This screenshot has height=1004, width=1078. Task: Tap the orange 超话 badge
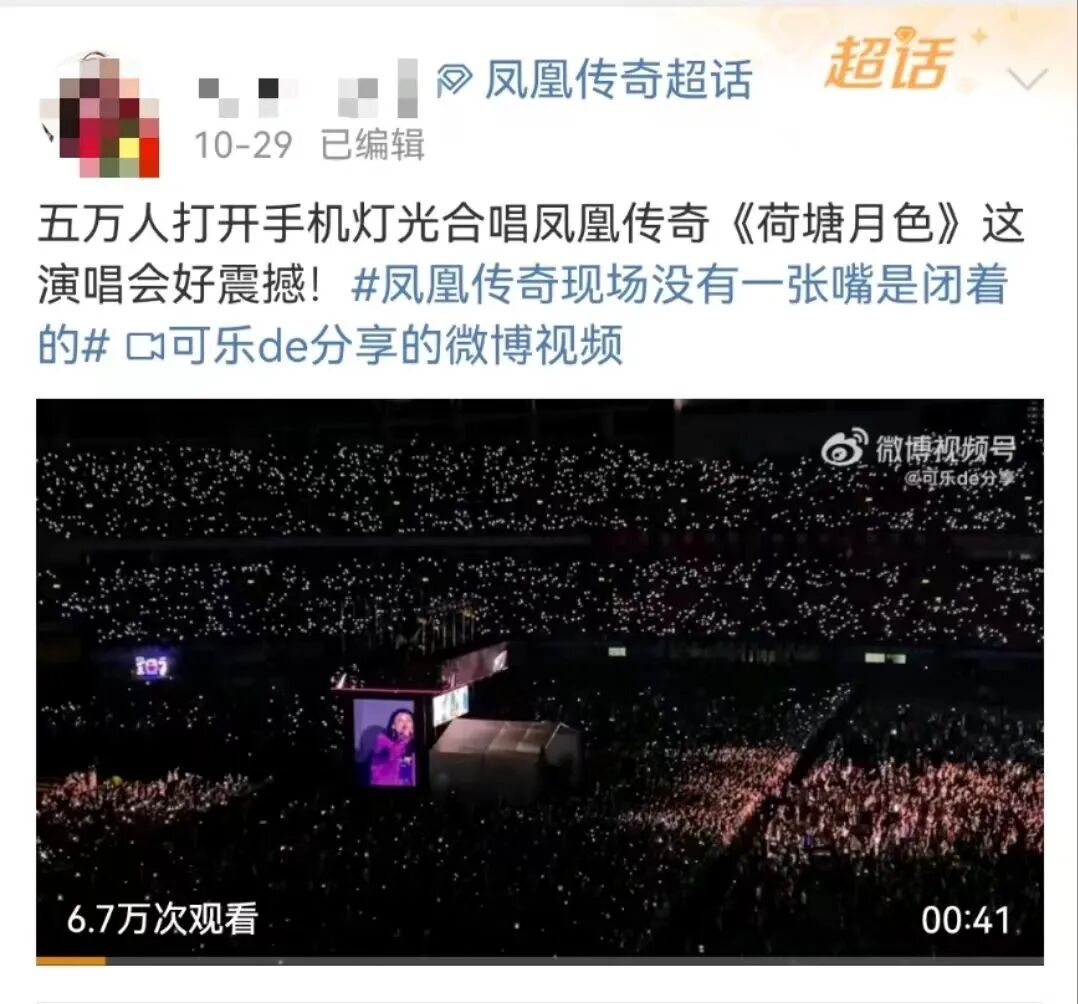(x=890, y=63)
